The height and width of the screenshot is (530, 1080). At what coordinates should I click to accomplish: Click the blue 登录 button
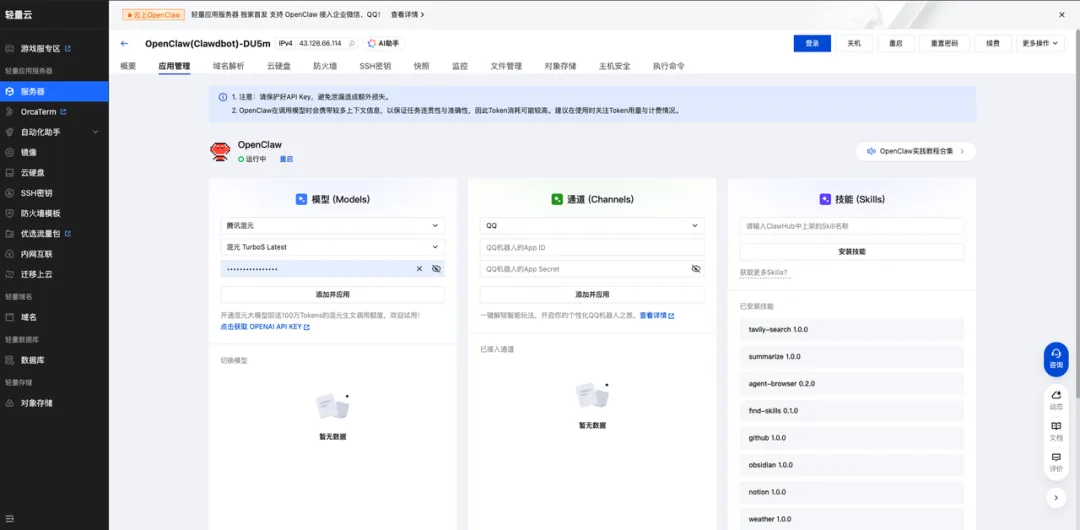[x=812, y=43]
